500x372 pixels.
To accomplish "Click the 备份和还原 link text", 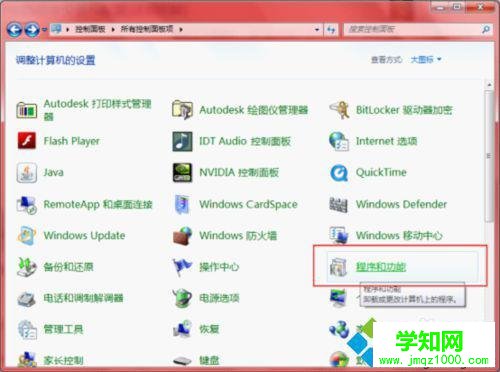I will click(x=68, y=267).
